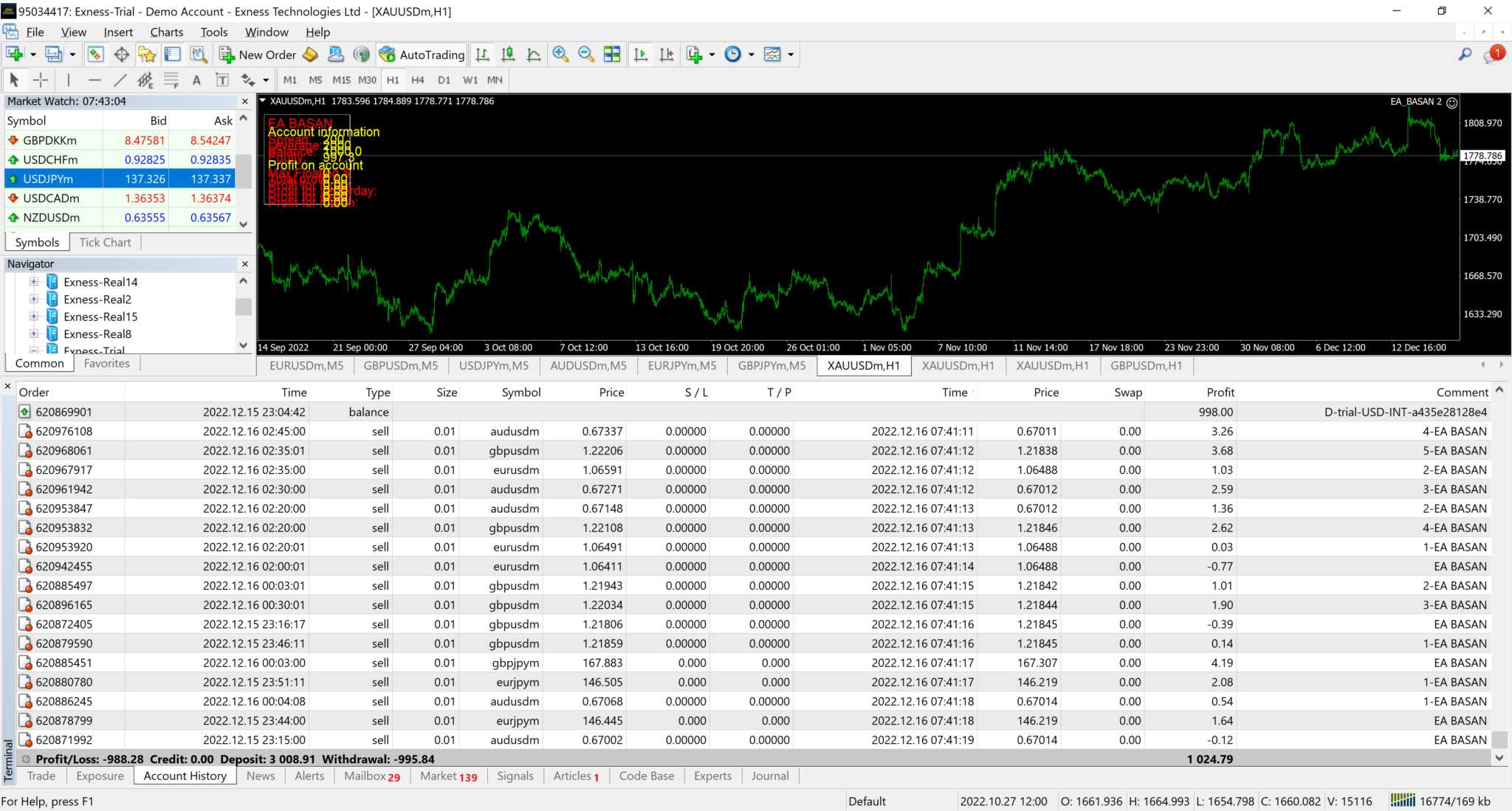1512x811 pixels.
Task: Switch chart to MN timeframe
Action: click(495, 80)
